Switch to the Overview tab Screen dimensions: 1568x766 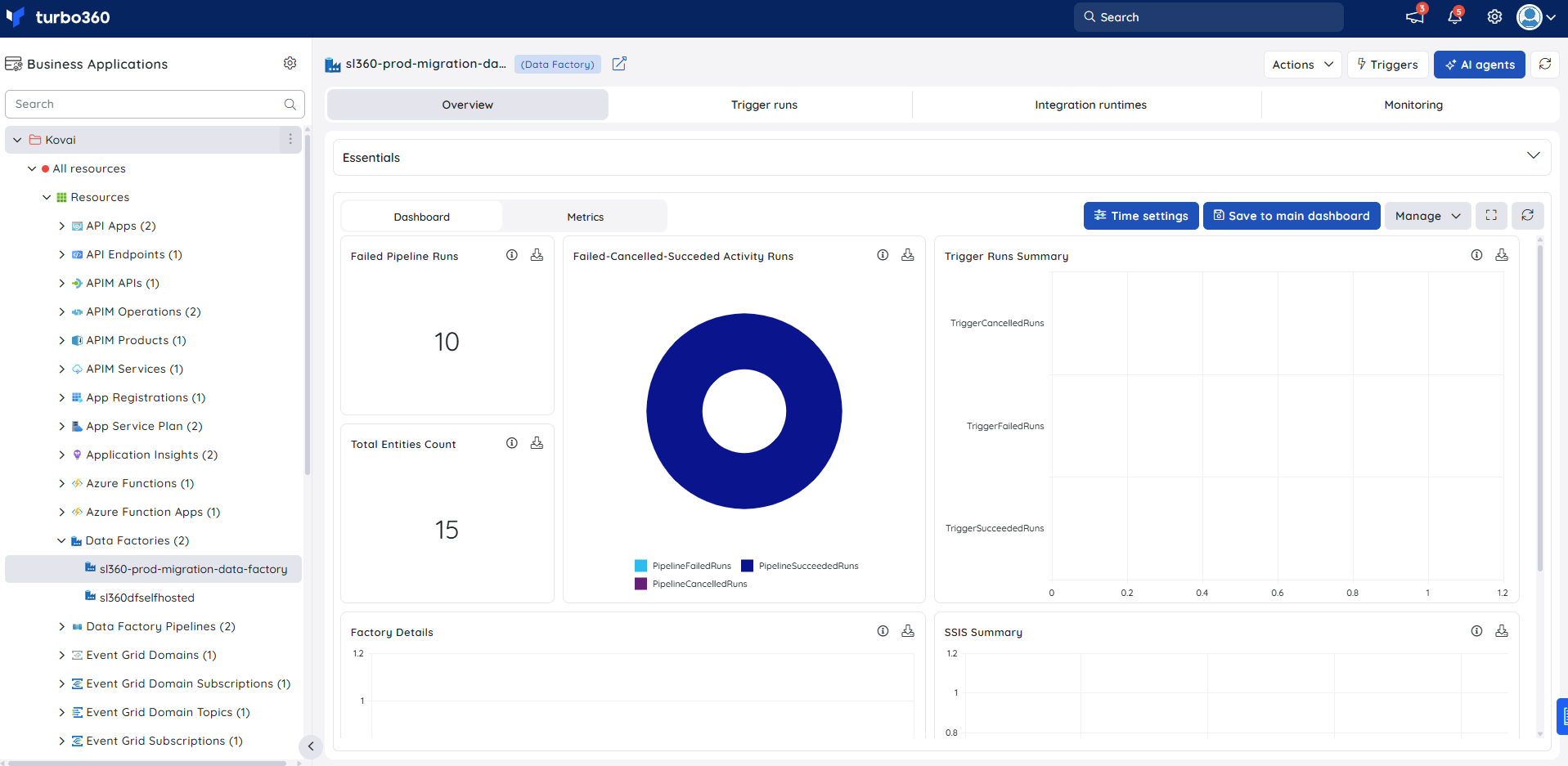[x=468, y=105]
